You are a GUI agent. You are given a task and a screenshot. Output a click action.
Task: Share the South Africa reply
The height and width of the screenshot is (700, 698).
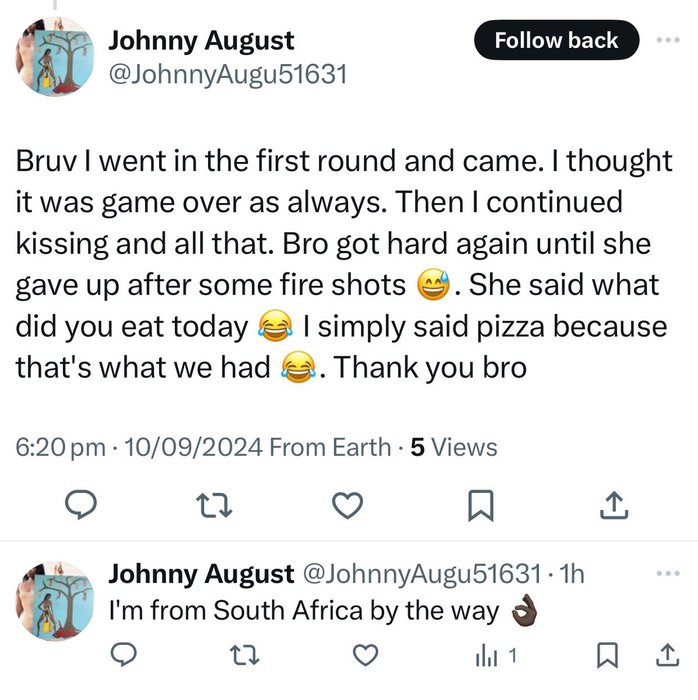point(665,655)
